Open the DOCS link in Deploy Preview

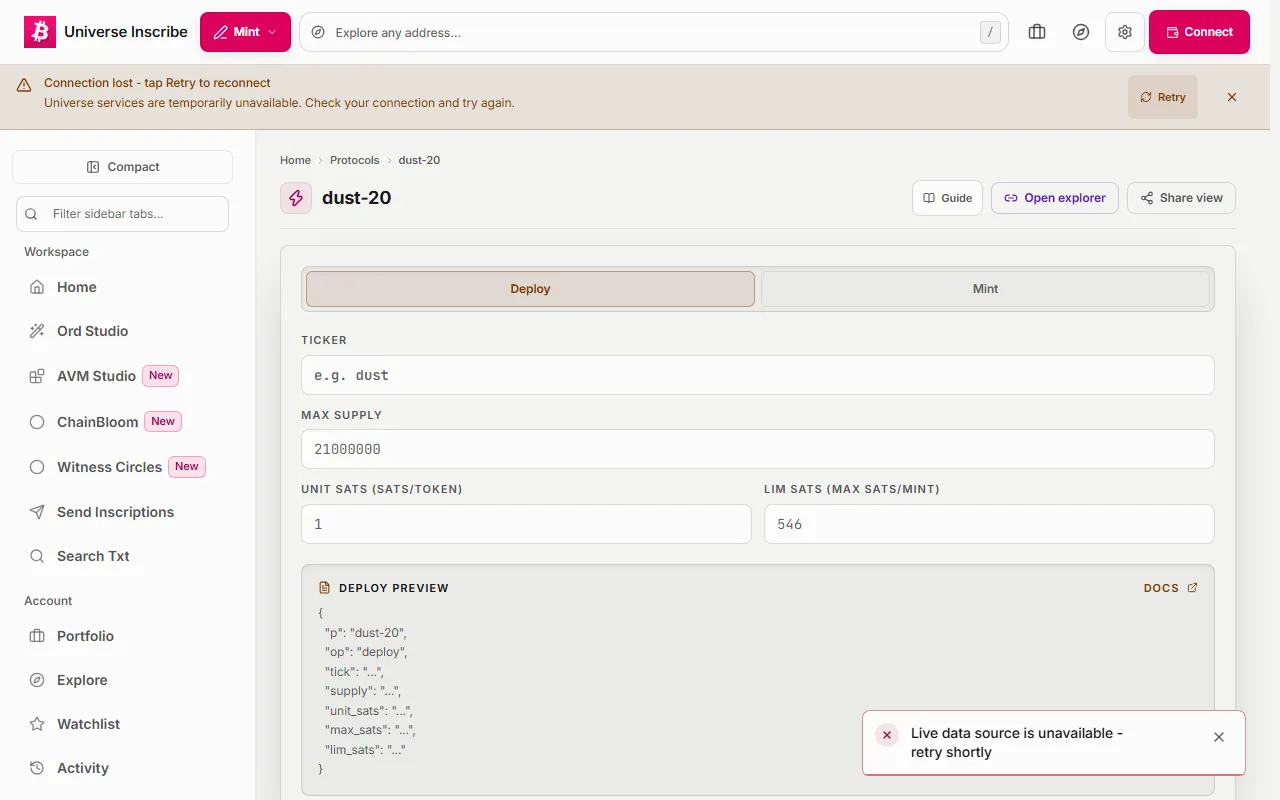click(1171, 588)
